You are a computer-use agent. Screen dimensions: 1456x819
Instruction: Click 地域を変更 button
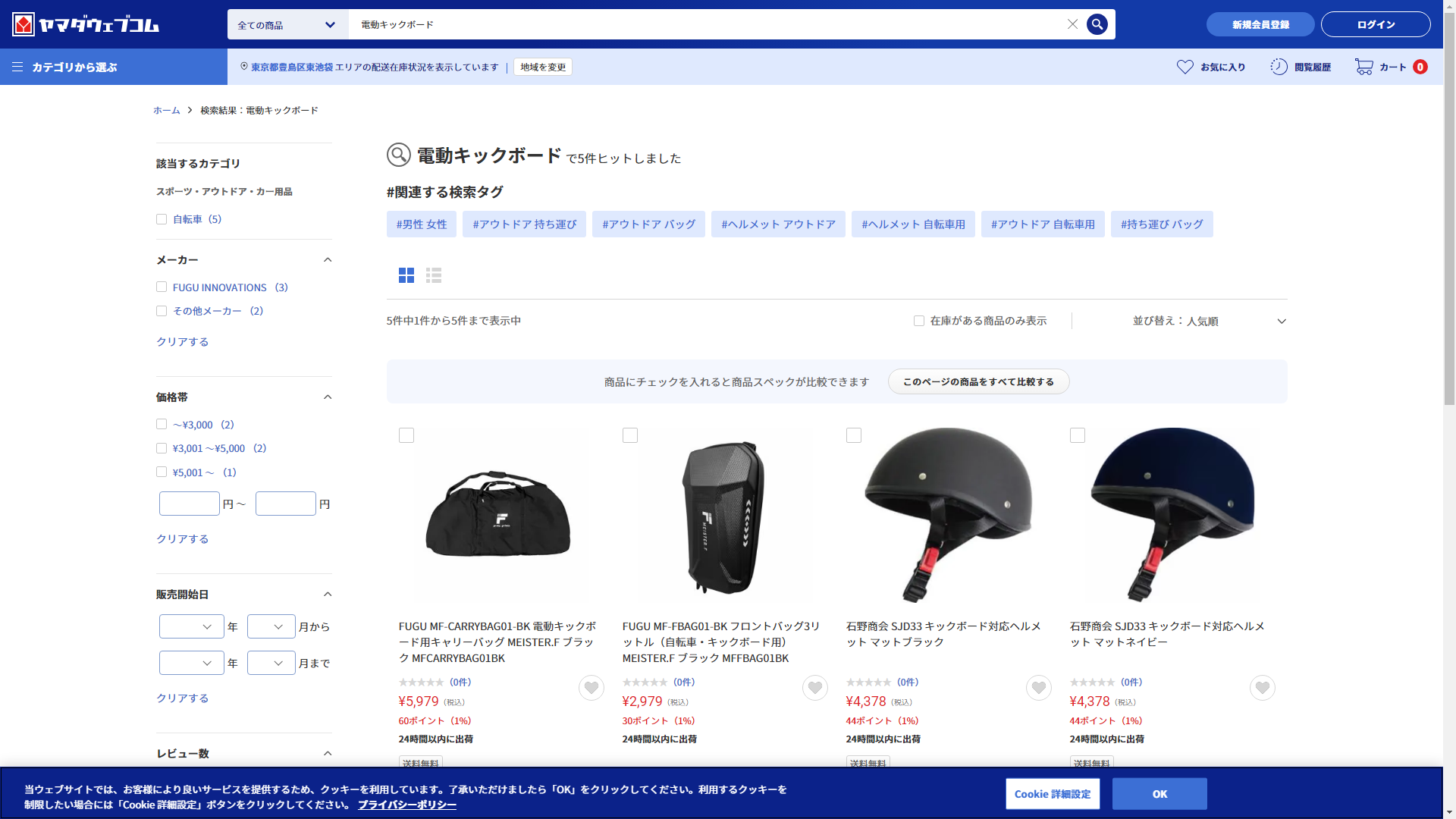pos(543,67)
